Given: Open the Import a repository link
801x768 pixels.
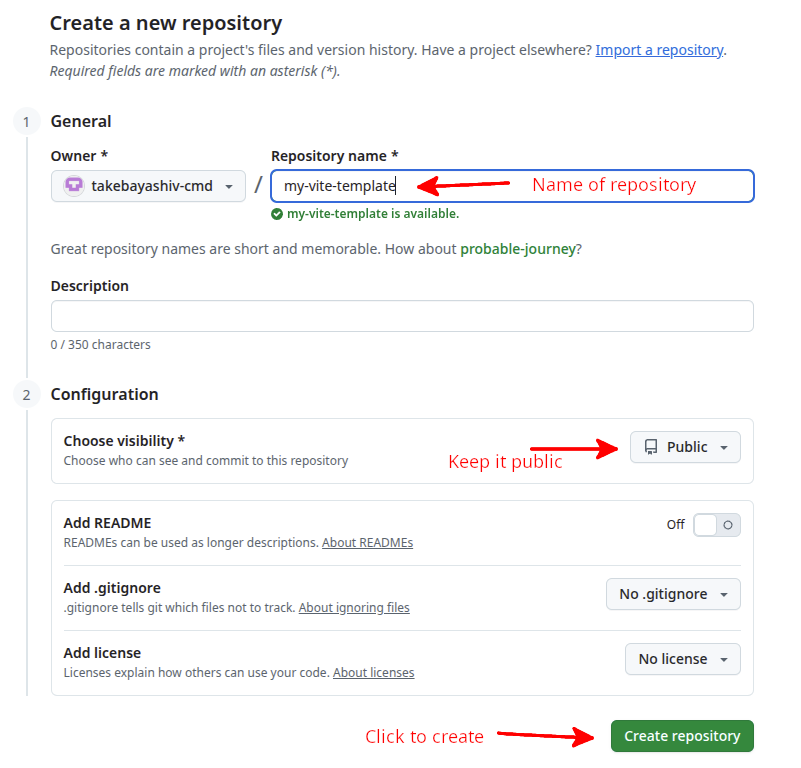Looking at the screenshot, I should pyautogui.click(x=659, y=49).
